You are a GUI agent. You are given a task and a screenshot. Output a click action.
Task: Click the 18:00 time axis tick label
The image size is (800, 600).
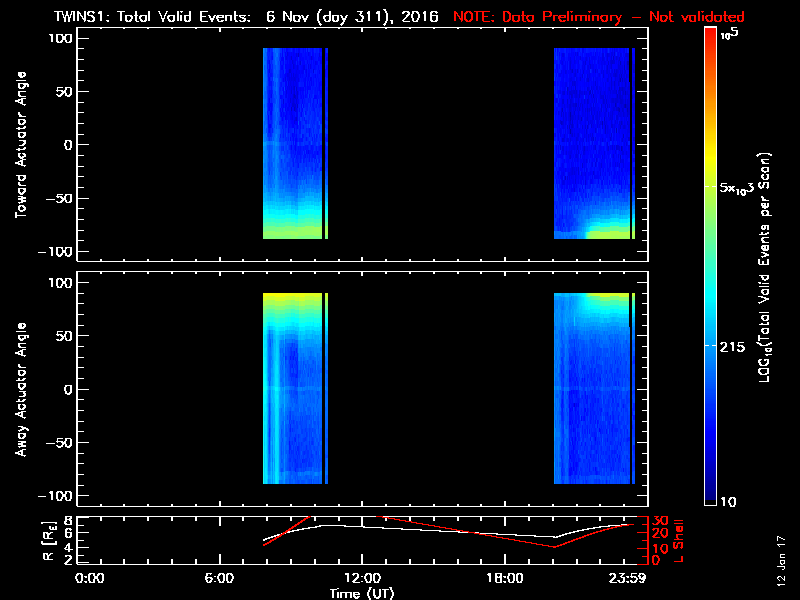coord(504,579)
